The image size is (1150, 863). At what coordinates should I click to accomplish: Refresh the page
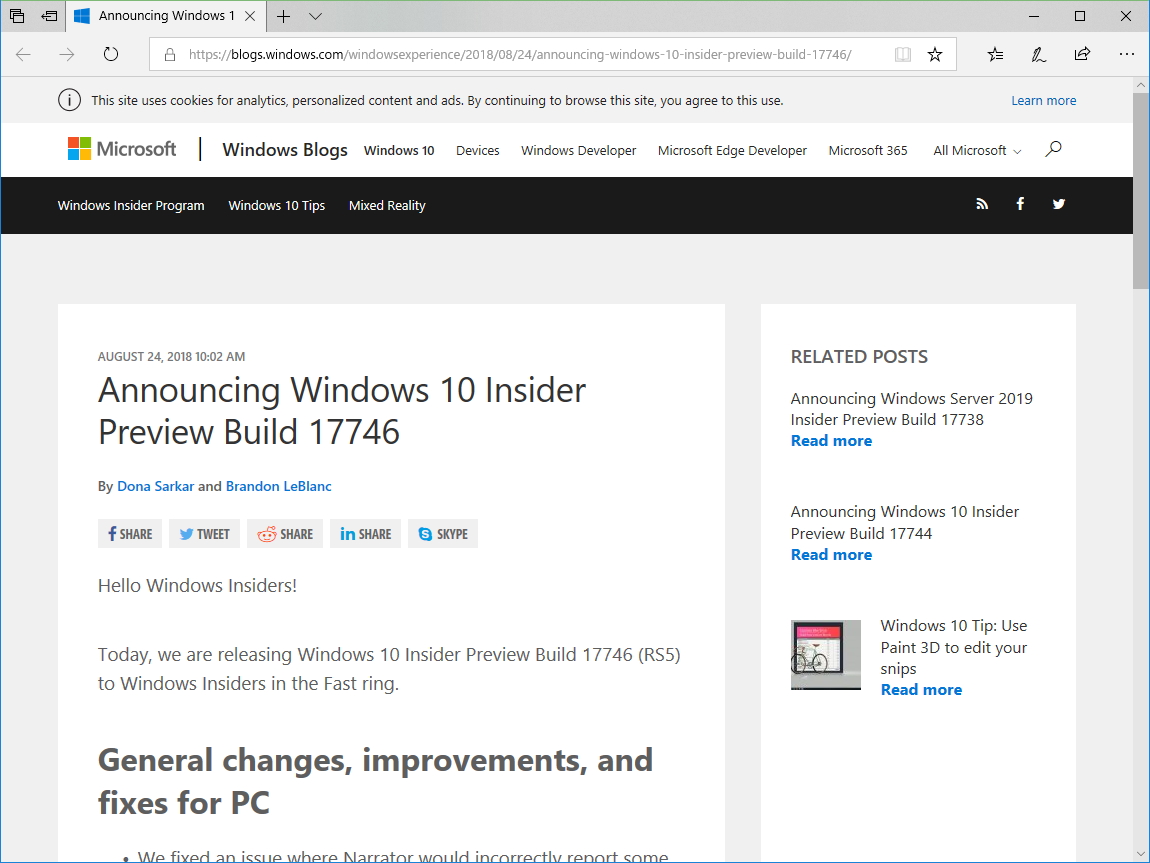click(110, 55)
